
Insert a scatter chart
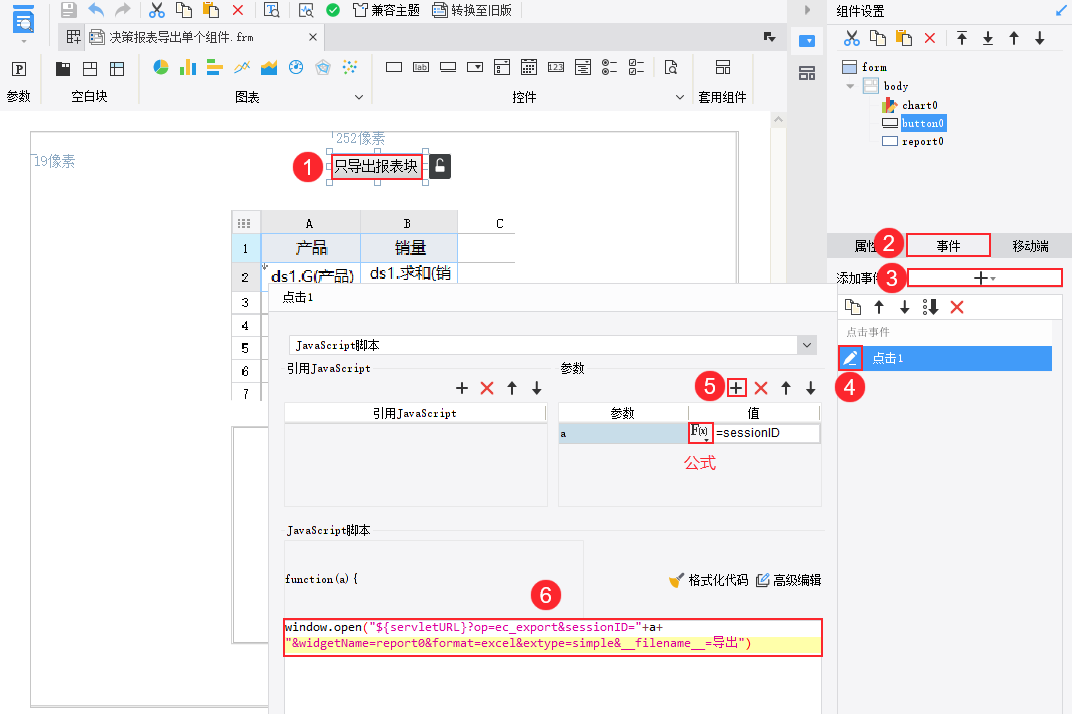point(350,67)
